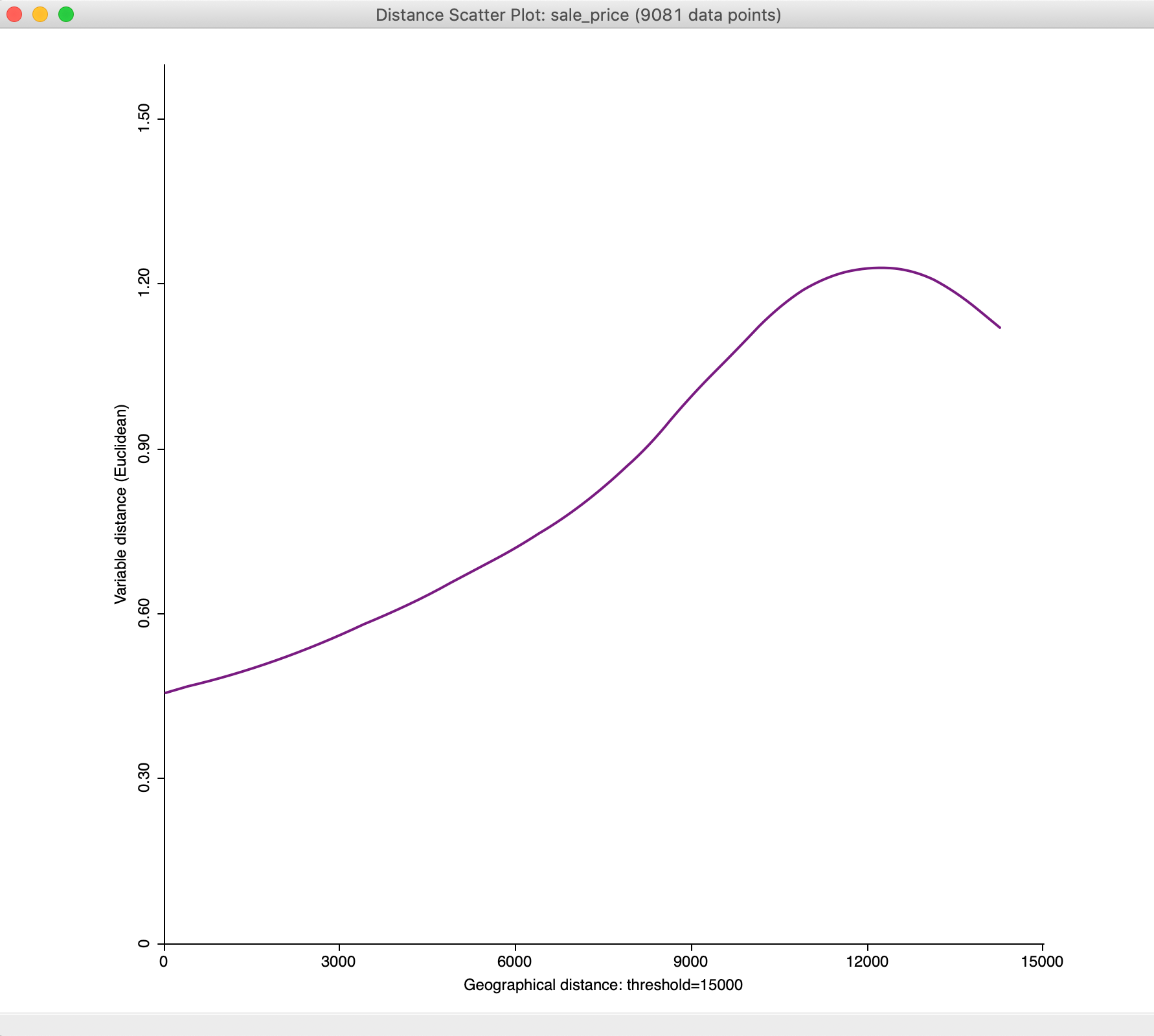The height and width of the screenshot is (1036, 1154).
Task: Click the y-axis tick label 0.30
Action: point(144,778)
